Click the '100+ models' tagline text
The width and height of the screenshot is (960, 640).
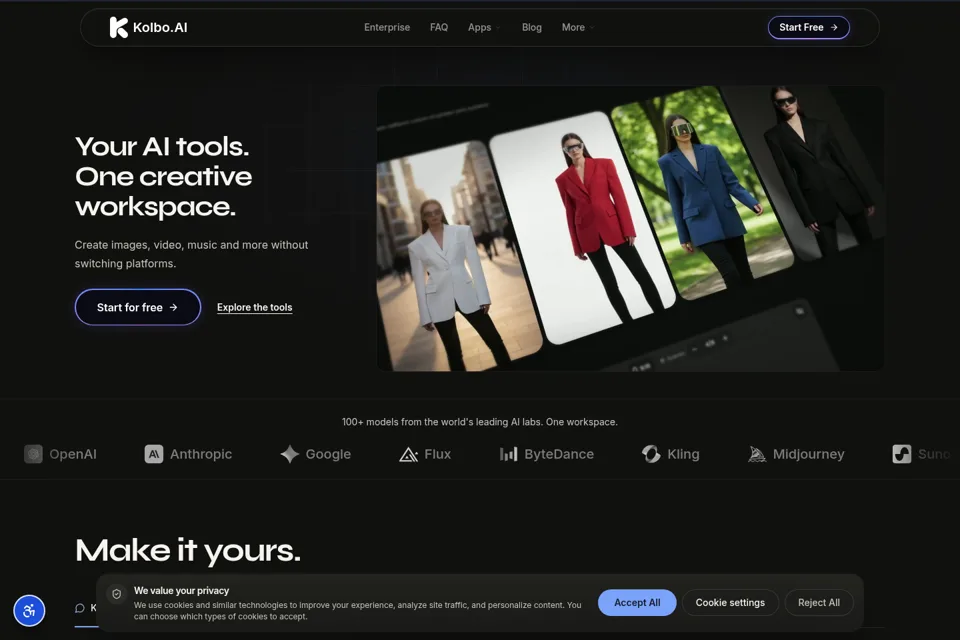click(480, 422)
